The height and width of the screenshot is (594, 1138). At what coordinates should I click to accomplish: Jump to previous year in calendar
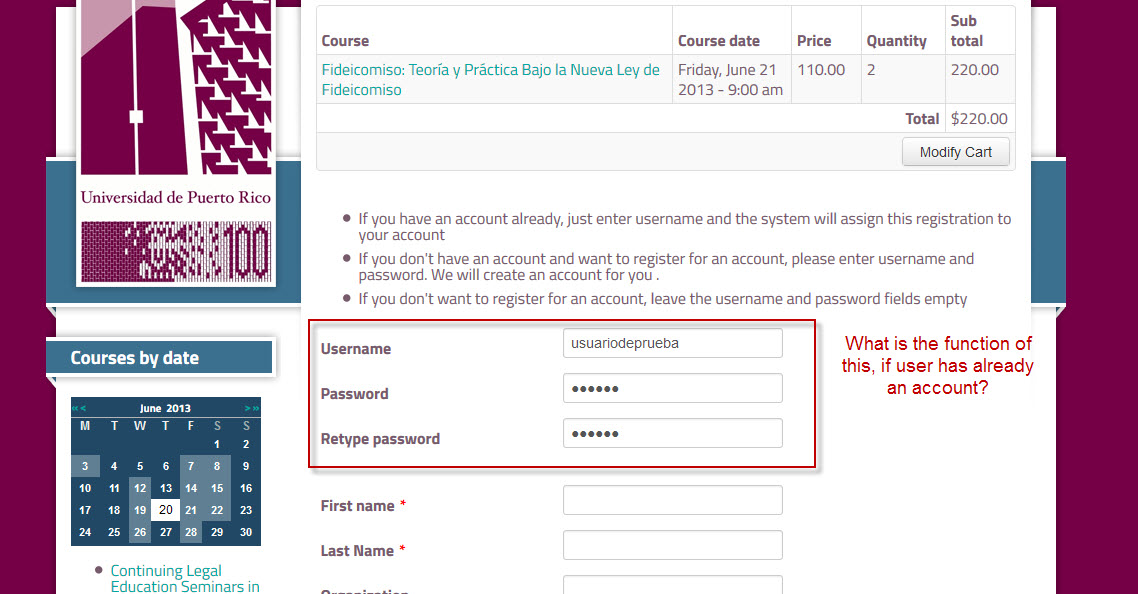[75, 408]
